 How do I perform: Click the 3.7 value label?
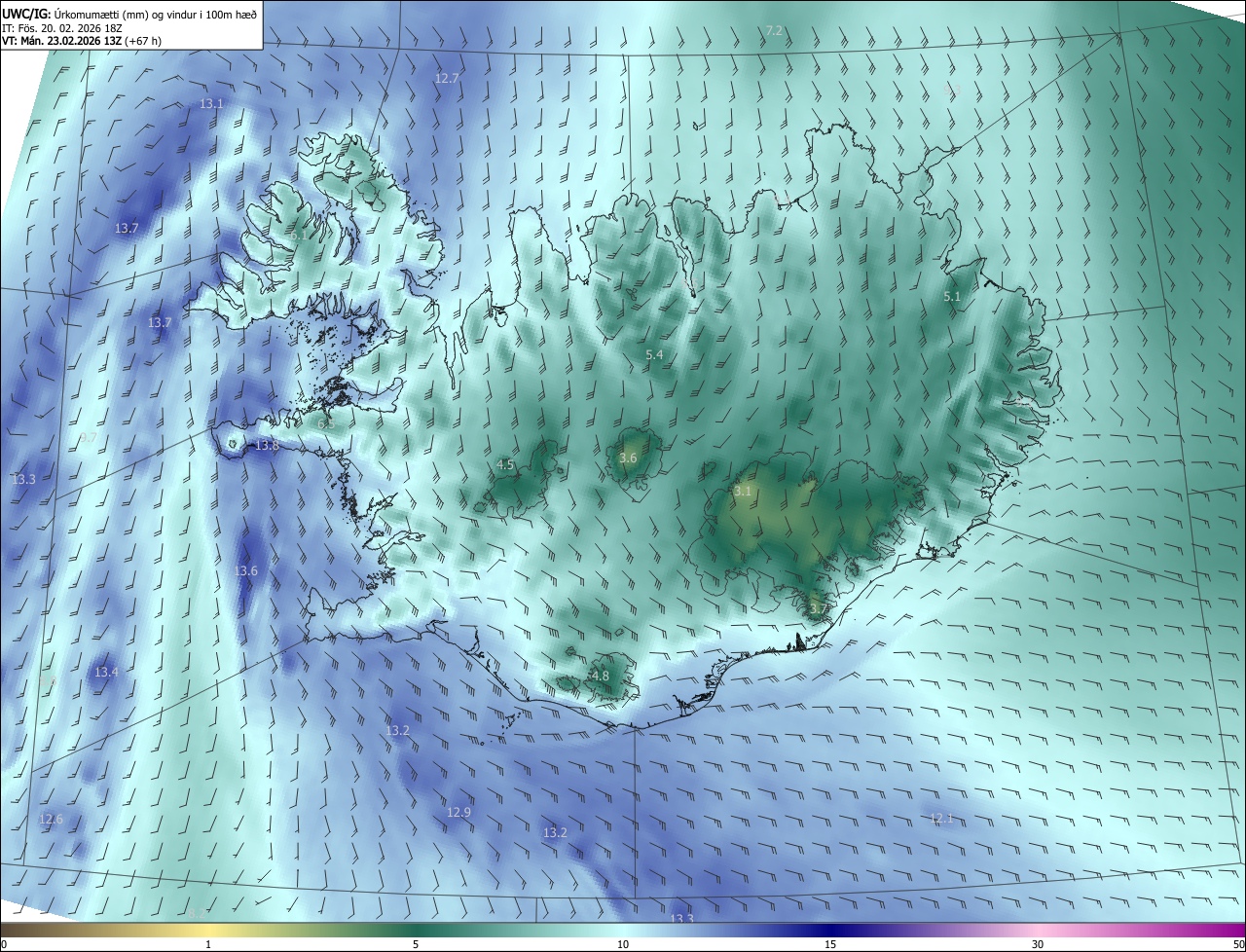point(818,608)
